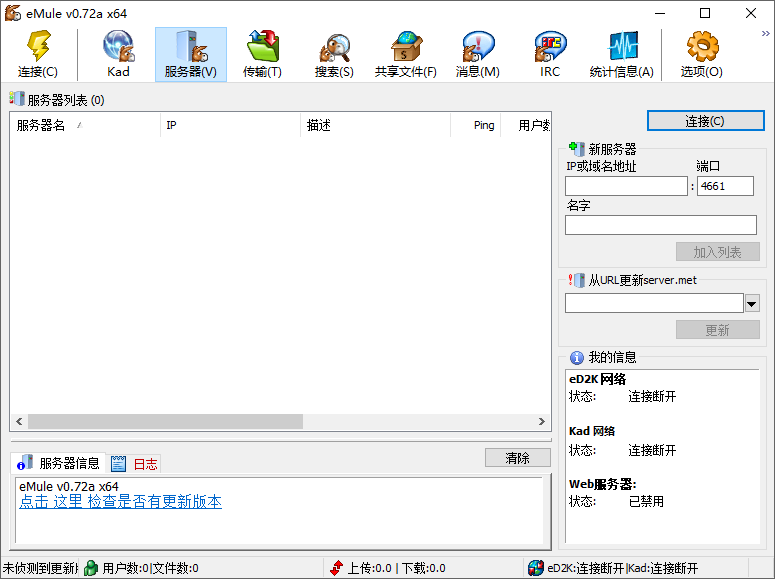Open the 消息(M) messages page

[x=478, y=54]
